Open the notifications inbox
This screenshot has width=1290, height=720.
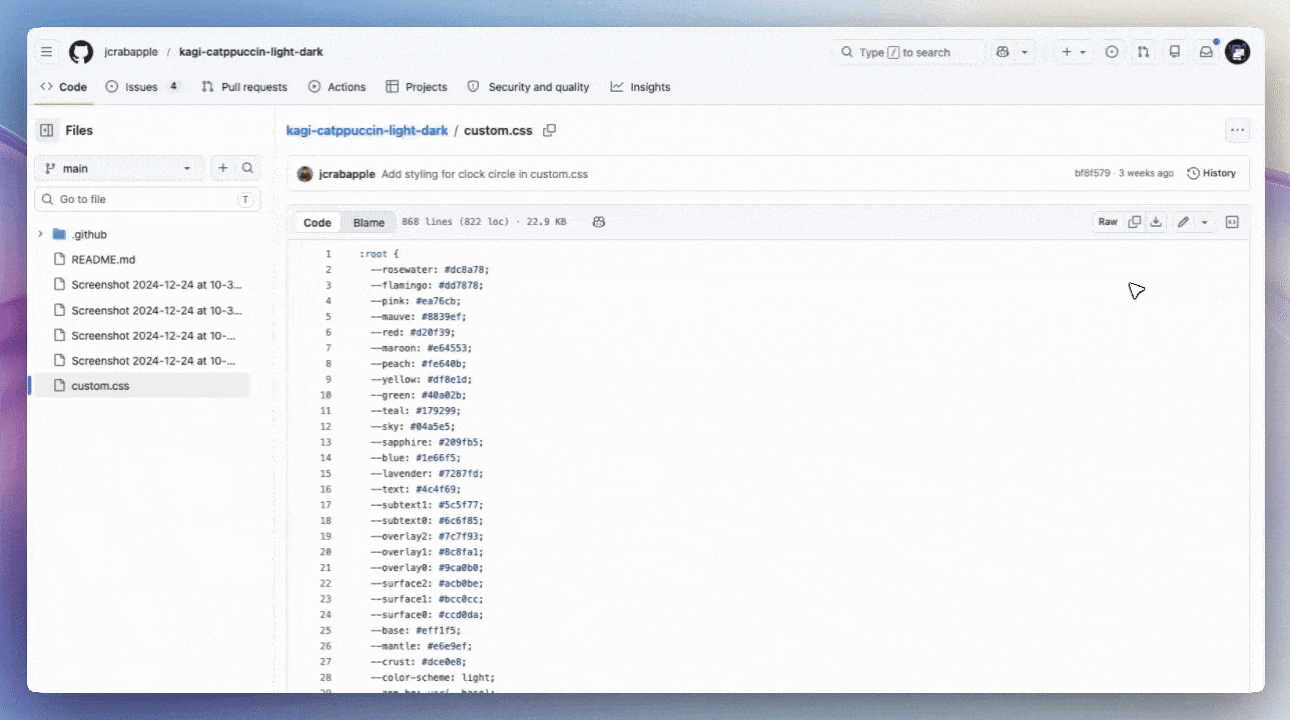tap(1207, 52)
